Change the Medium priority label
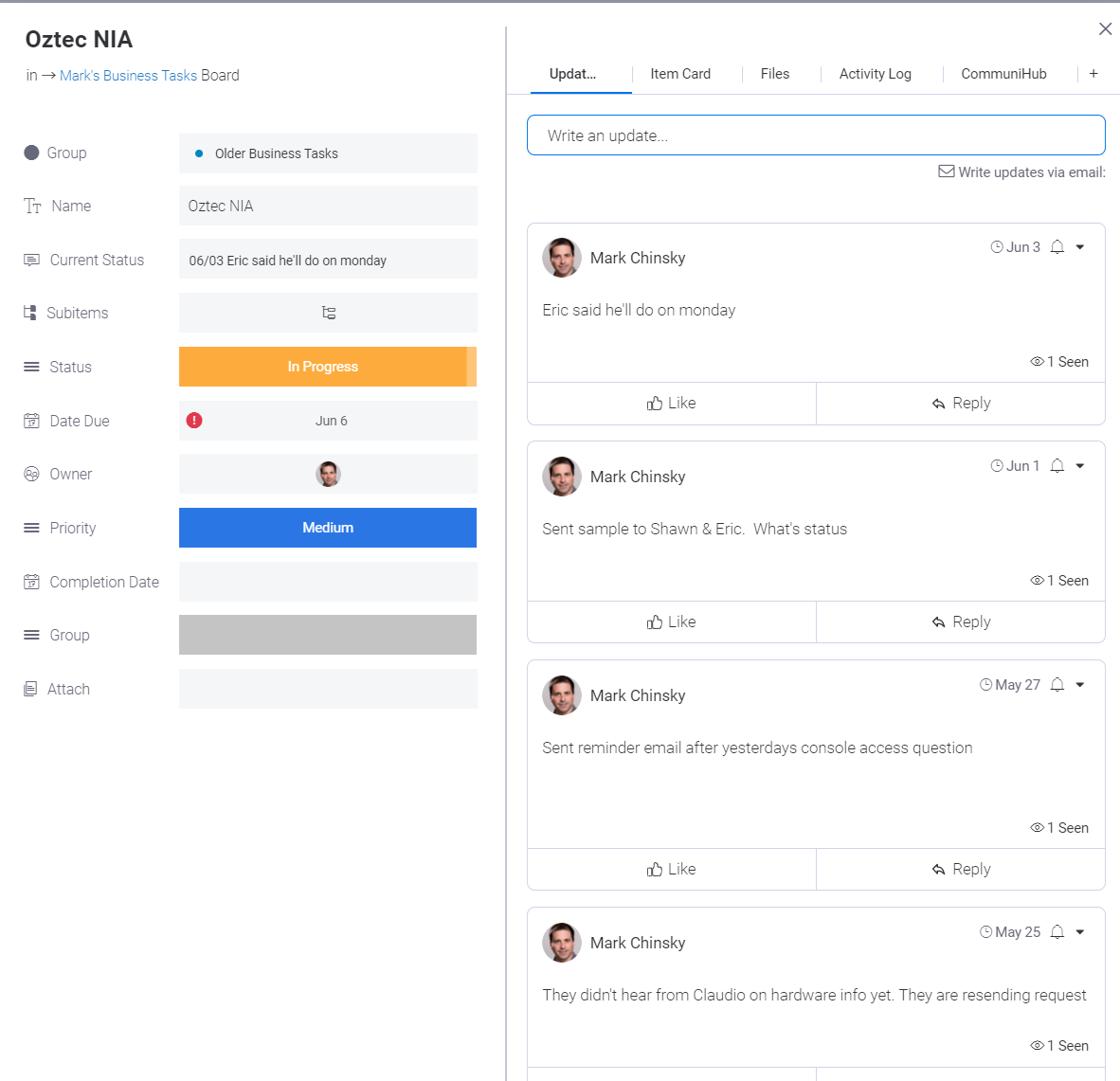The image size is (1120, 1081). pos(328,528)
